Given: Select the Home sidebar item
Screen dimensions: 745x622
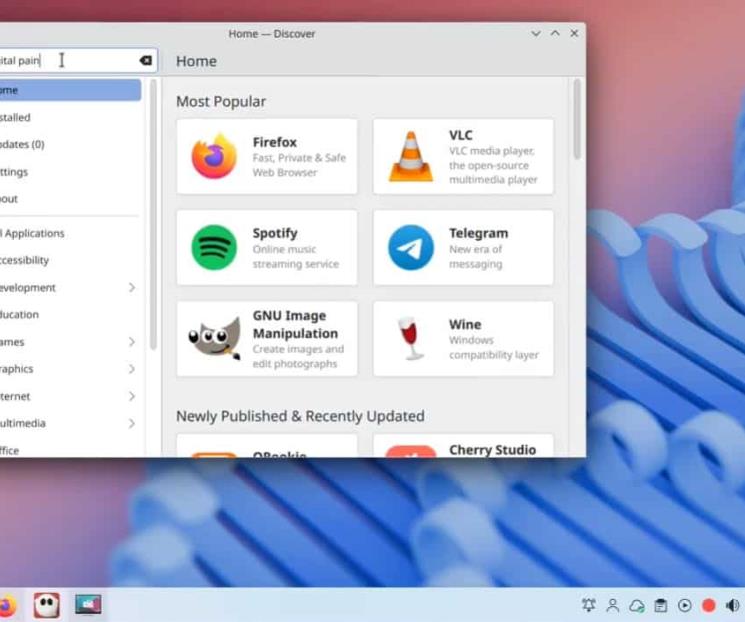Looking at the screenshot, I should (70, 90).
